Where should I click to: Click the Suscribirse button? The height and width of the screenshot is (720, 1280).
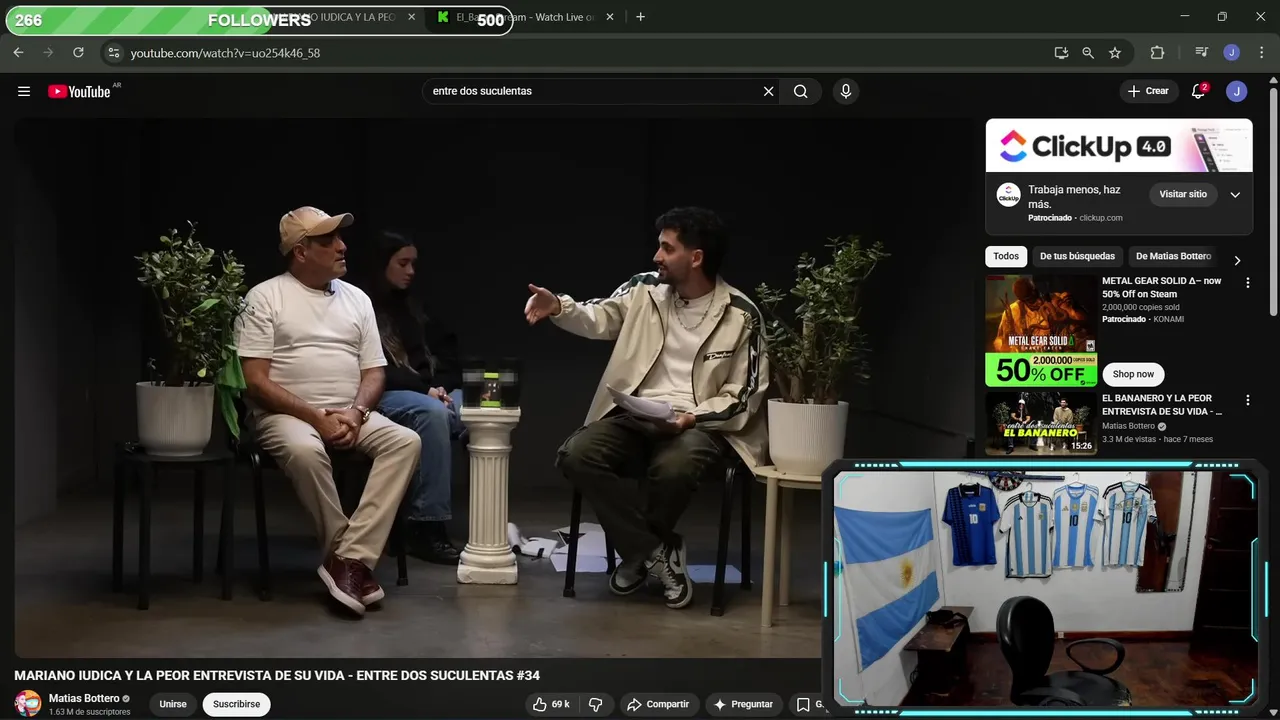(236, 704)
